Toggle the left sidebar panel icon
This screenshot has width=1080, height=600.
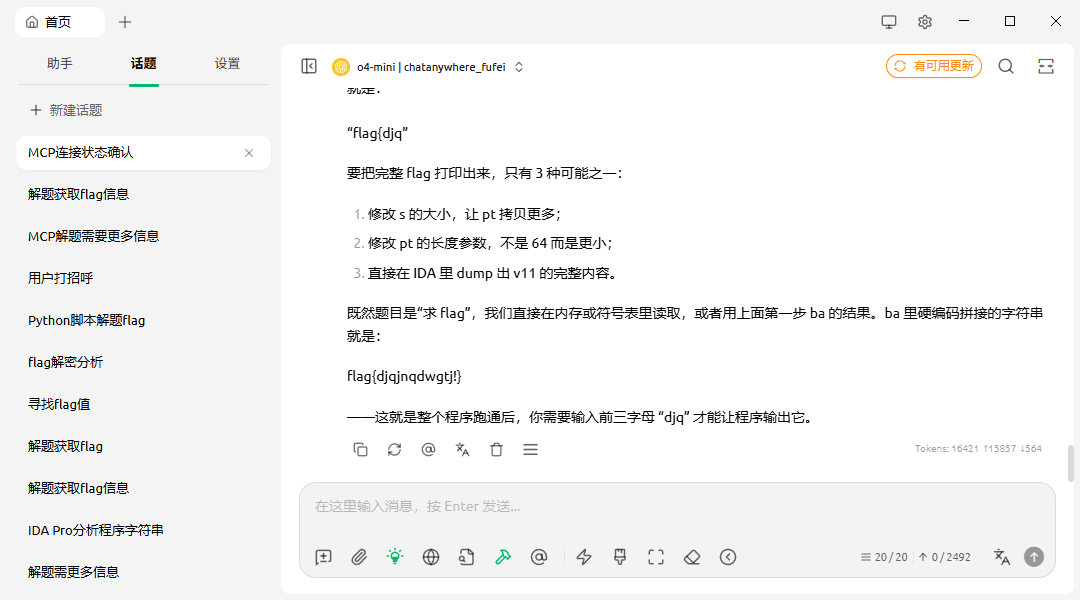coord(309,66)
